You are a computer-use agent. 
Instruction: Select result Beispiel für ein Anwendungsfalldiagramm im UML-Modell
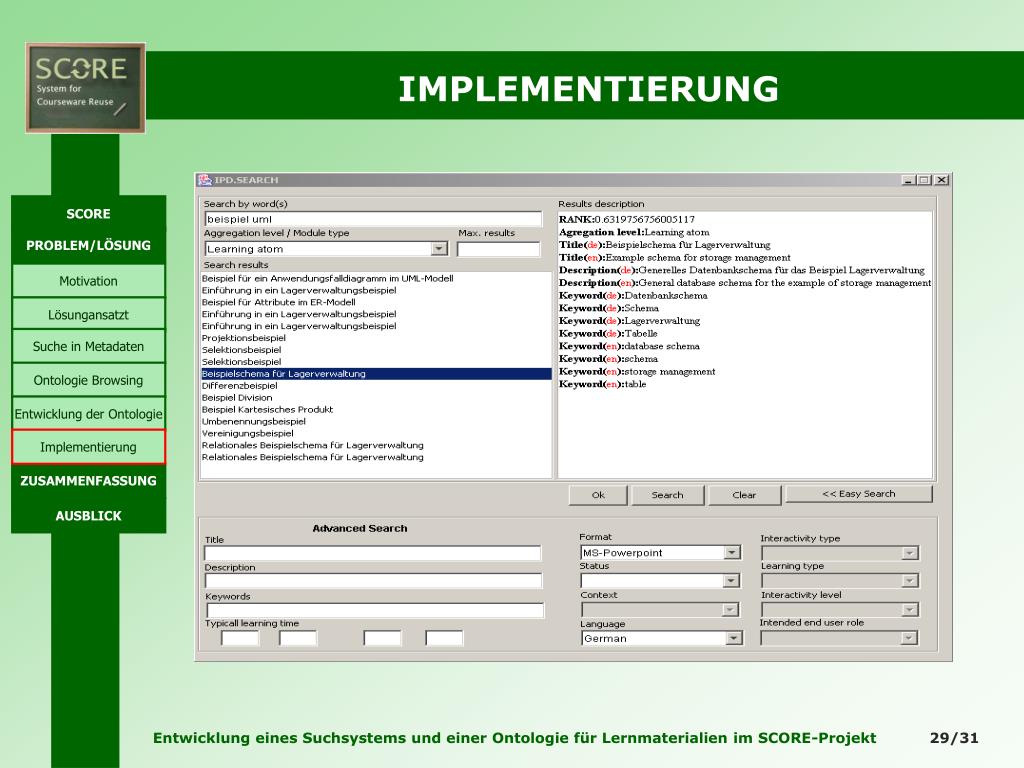coord(327,278)
